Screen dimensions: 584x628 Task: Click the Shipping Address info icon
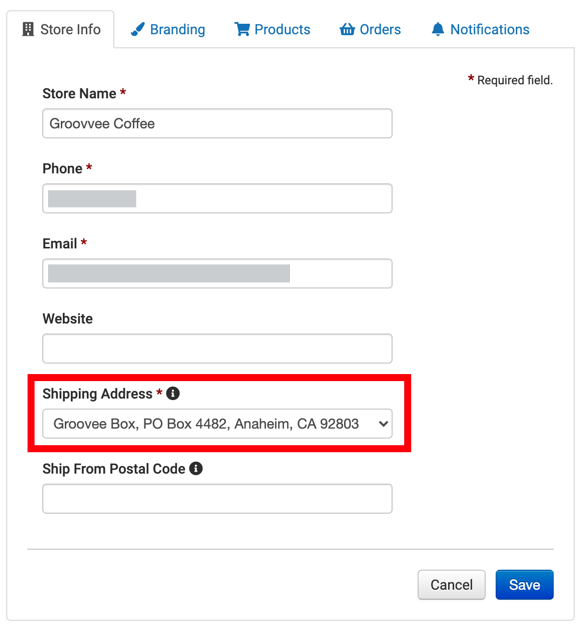(x=173, y=393)
